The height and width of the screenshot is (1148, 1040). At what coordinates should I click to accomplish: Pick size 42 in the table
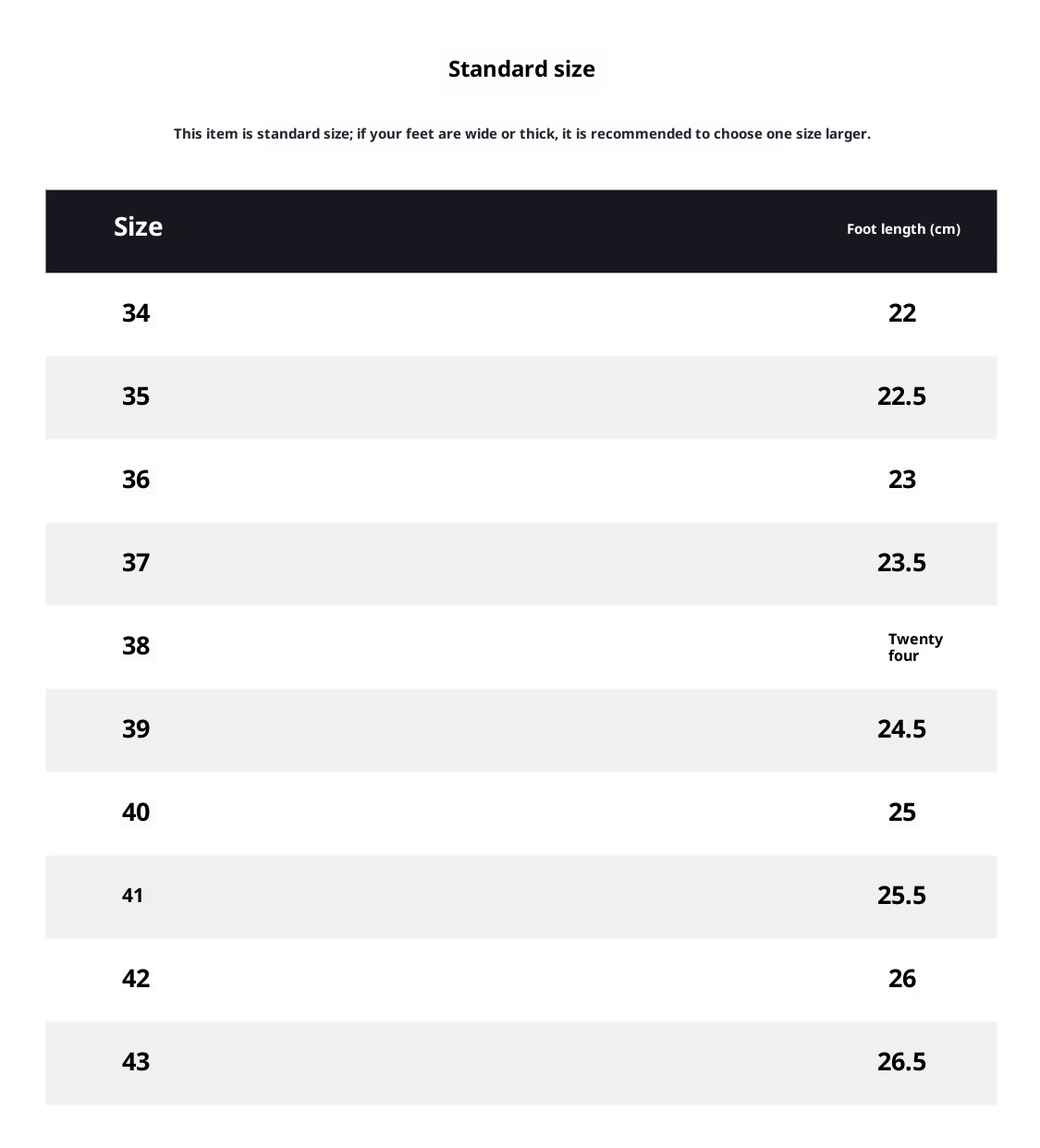point(136,979)
